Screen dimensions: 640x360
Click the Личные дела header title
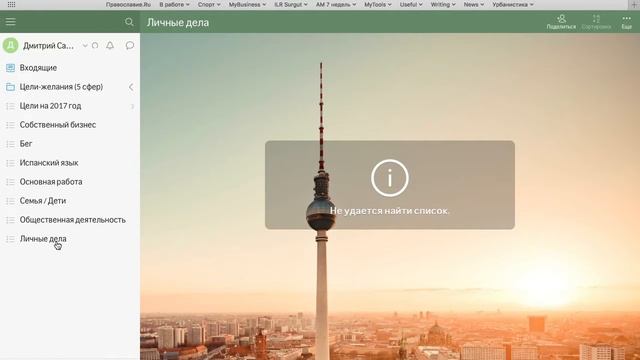[178, 22]
